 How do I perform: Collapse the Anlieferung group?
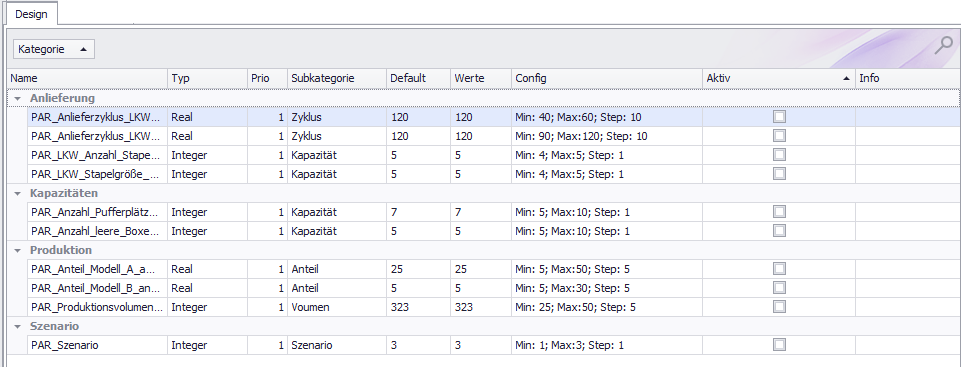coord(18,98)
